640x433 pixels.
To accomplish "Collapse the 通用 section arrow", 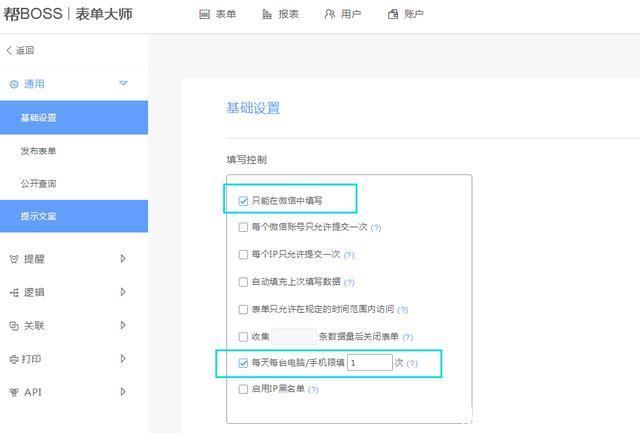I will (123, 83).
